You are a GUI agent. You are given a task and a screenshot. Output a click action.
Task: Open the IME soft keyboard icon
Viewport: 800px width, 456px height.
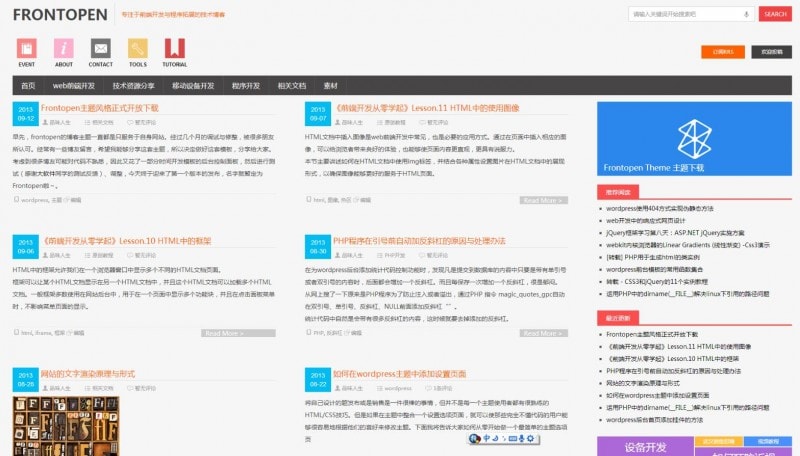coord(513,439)
